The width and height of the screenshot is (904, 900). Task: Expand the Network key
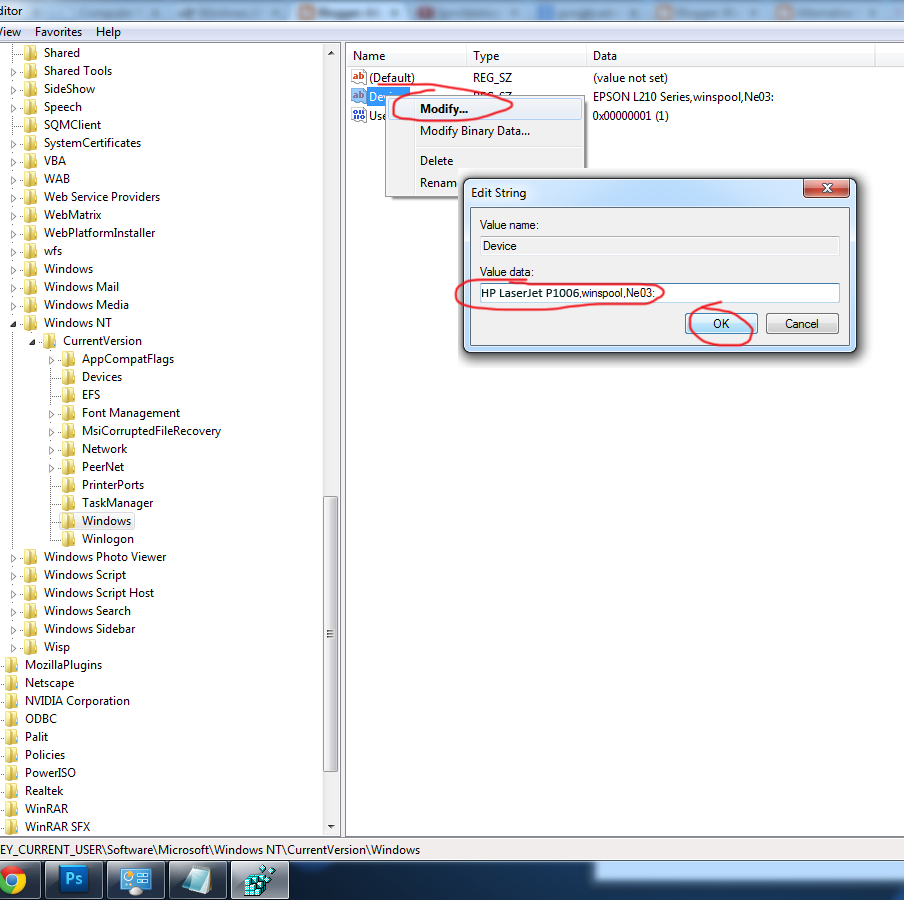coord(51,450)
